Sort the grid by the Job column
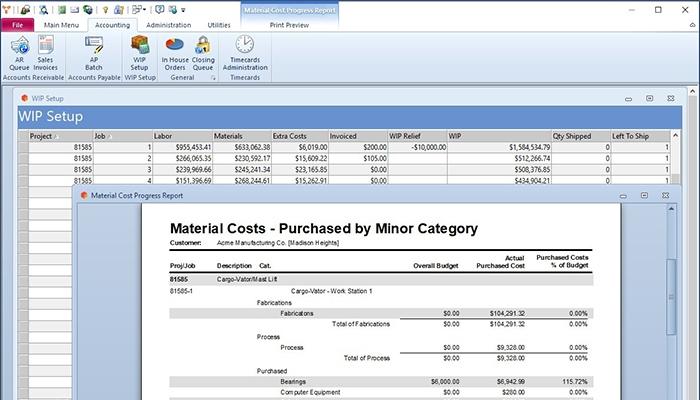The image size is (700, 400). 123,136
